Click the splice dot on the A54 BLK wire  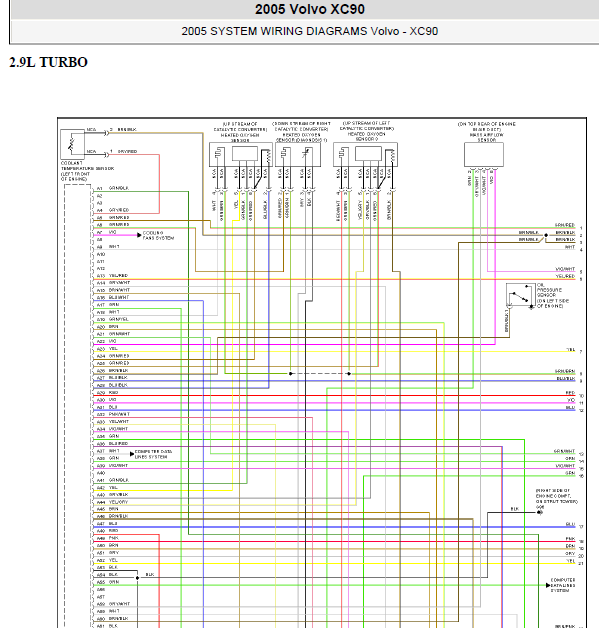[x=137, y=578]
